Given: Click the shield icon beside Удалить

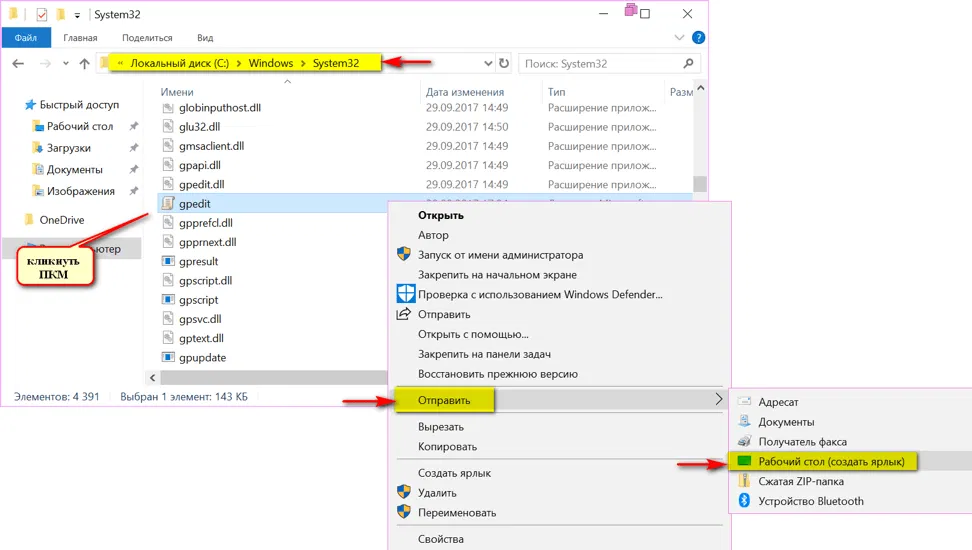Looking at the screenshot, I should (404, 492).
